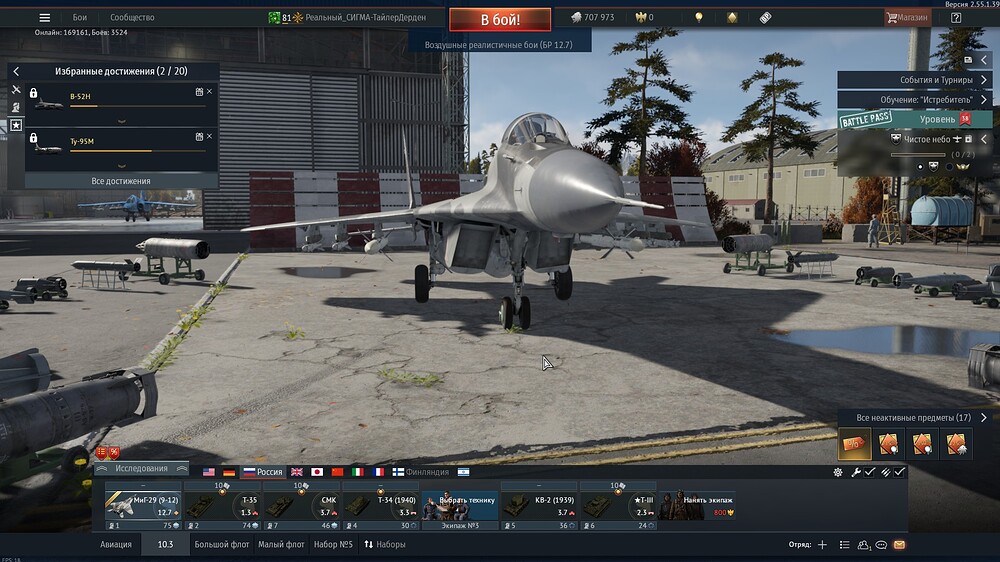
Task: Select the Germany flag nation
Action: pos(229,472)
